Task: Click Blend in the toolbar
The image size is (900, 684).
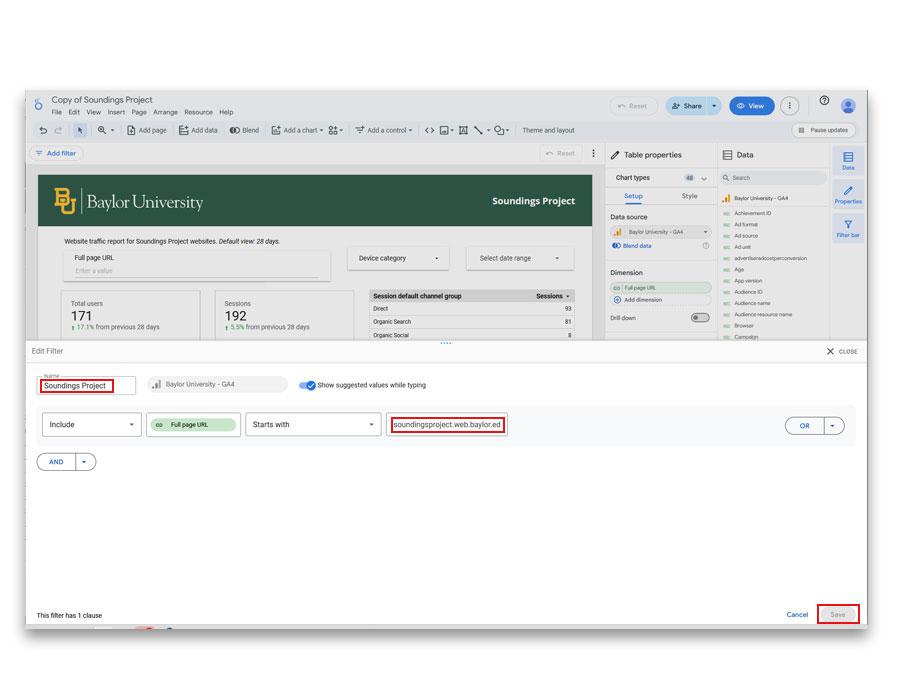Action: coord(244,130)
